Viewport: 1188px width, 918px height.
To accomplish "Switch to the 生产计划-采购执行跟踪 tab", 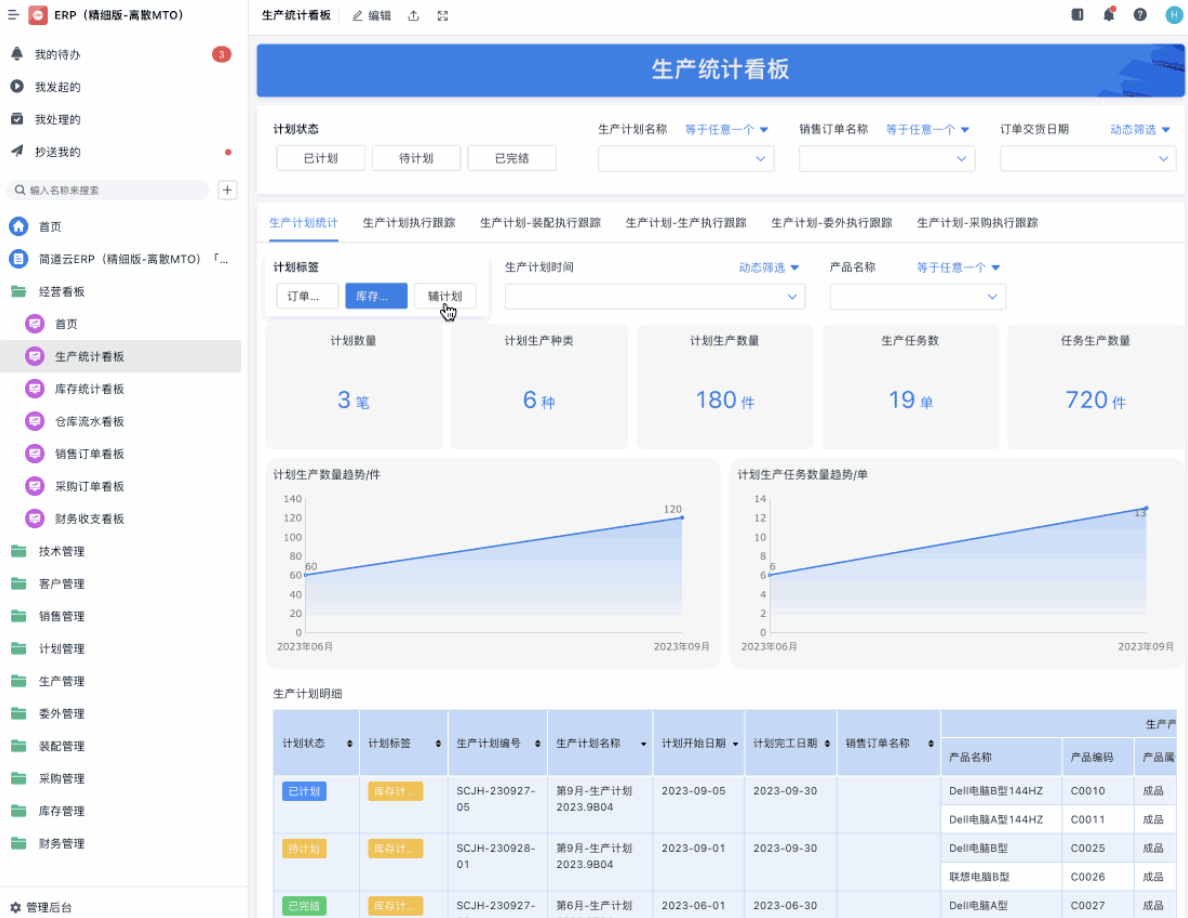I will [977, 223].
